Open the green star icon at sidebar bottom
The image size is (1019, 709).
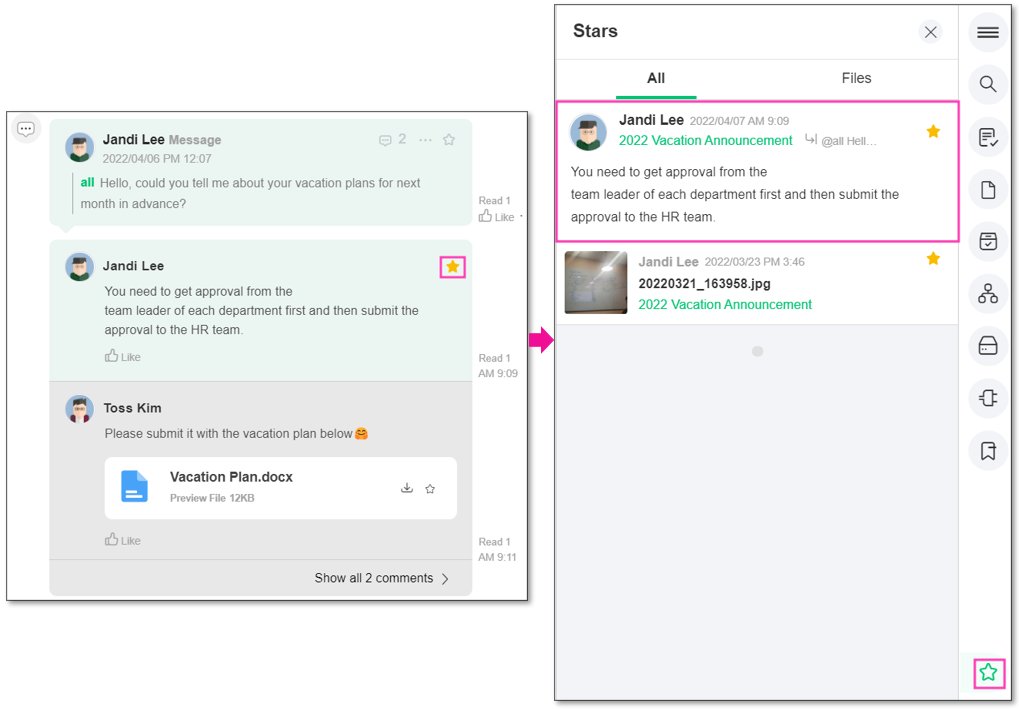coord(988,673)
